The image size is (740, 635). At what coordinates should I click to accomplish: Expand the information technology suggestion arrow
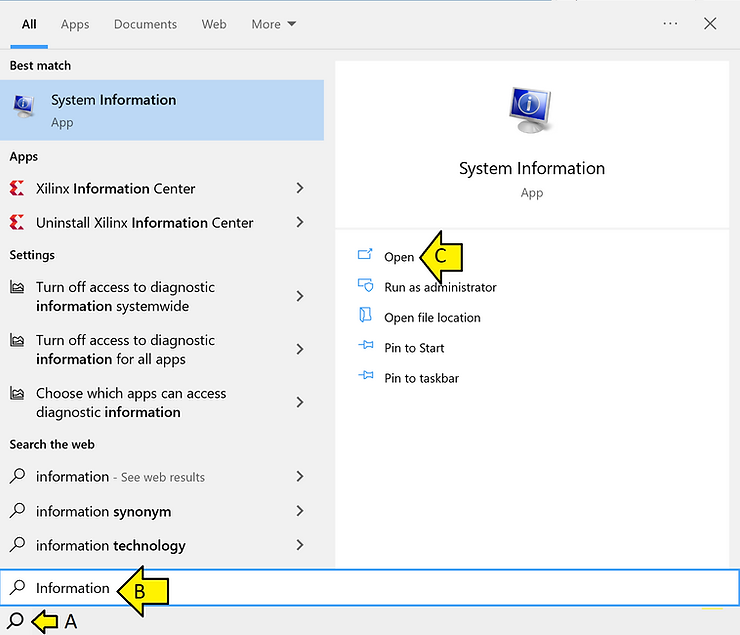tap(300, 545)
